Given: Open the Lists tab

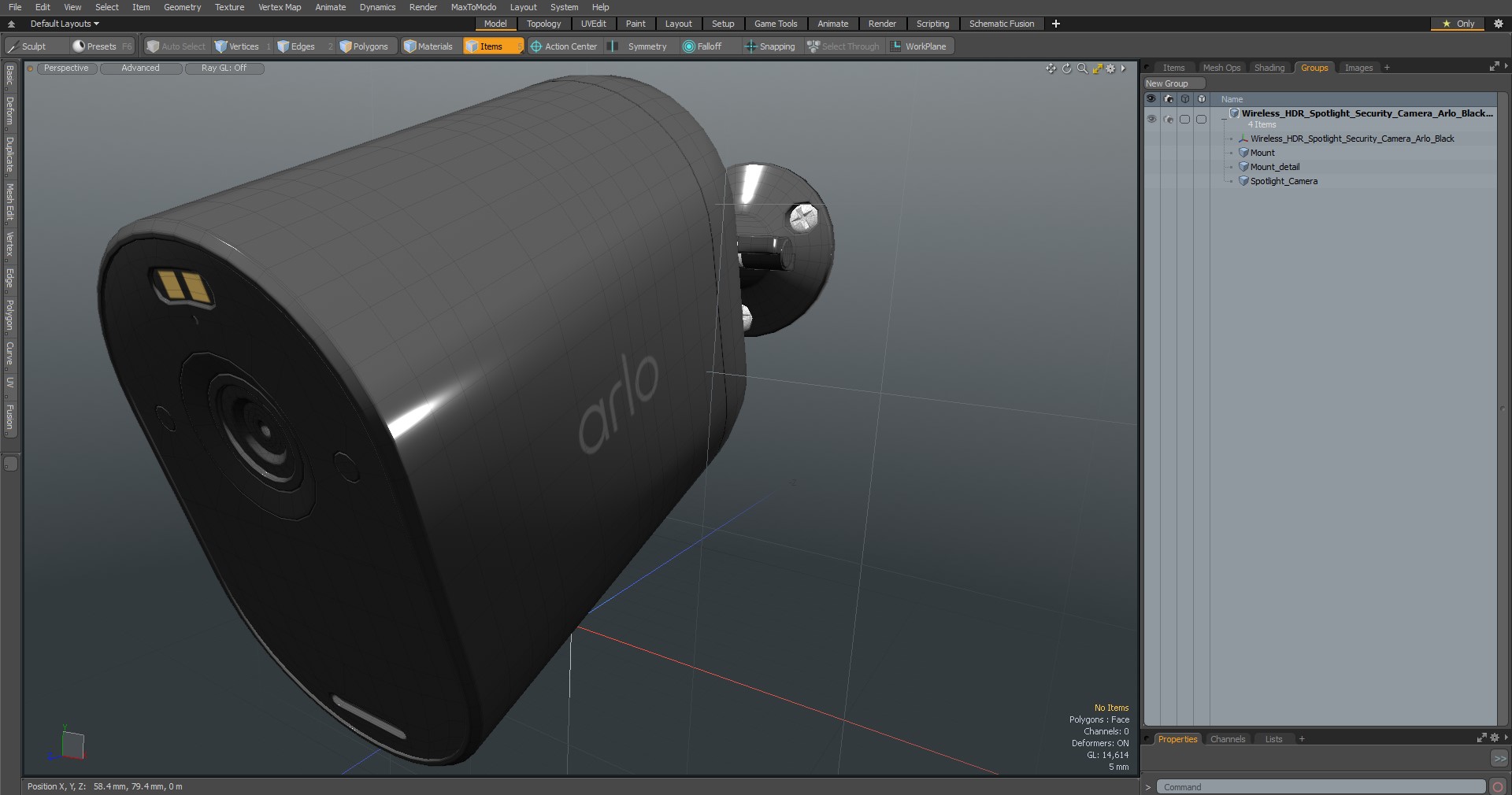Looking at the screenshot, I should tap(1273, 739).
